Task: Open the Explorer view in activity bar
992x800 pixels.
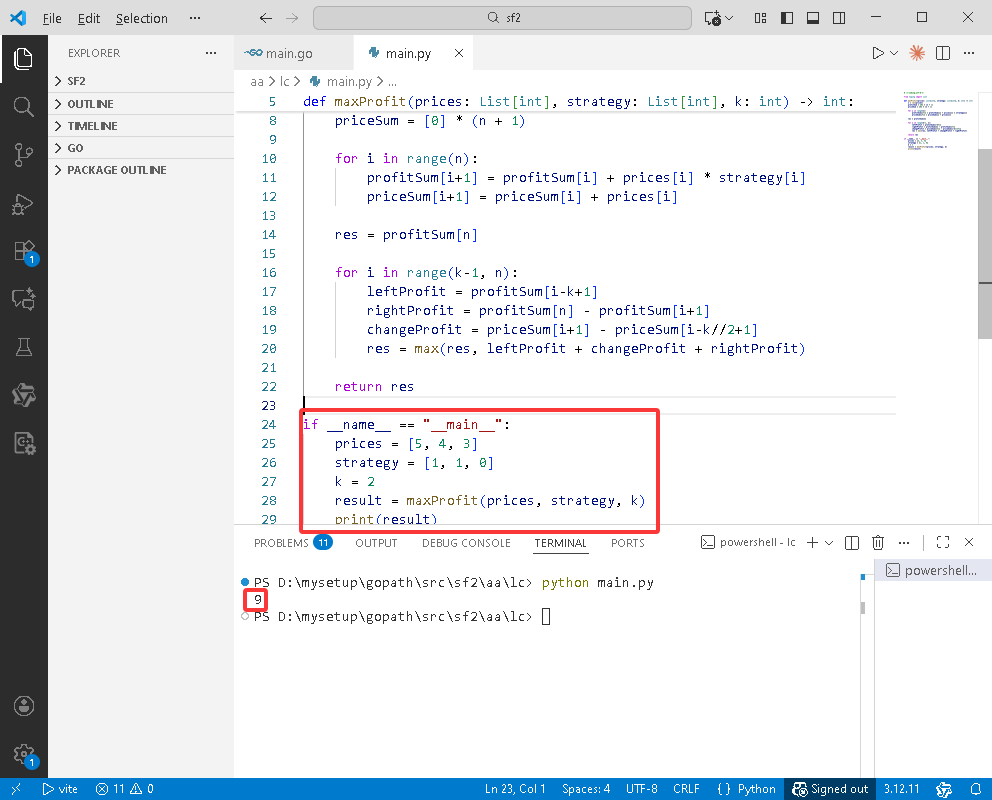Action: 23,59
